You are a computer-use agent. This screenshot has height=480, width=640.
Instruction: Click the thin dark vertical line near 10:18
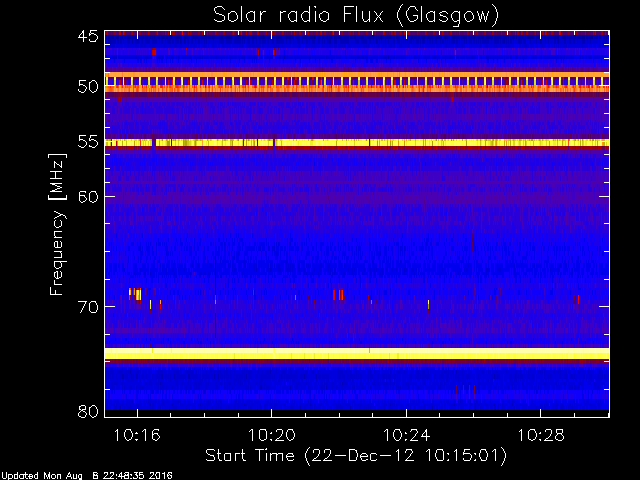pyautogui.click(x=216, y=296)
